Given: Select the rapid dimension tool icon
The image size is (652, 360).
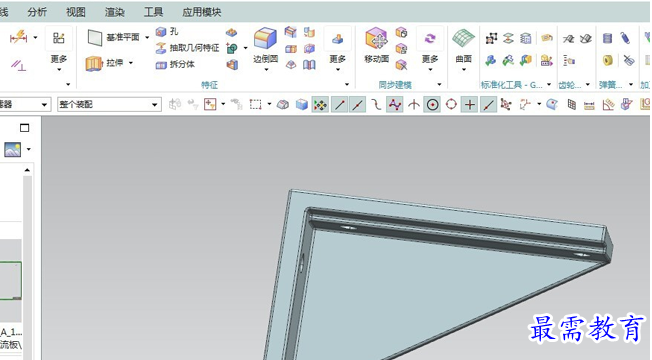Looking at the screenshot, I should coord(19,37).
